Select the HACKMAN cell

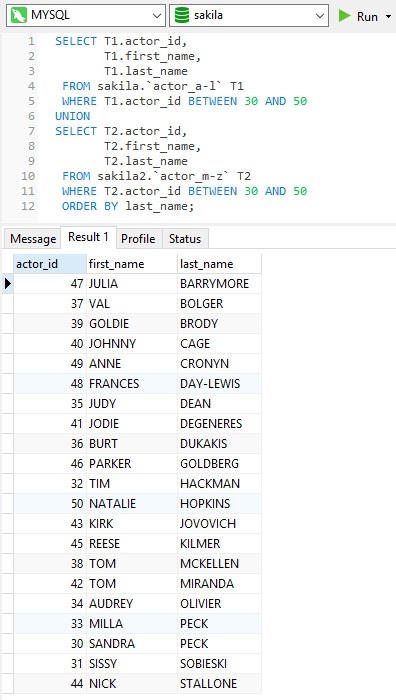coord(219,483)
